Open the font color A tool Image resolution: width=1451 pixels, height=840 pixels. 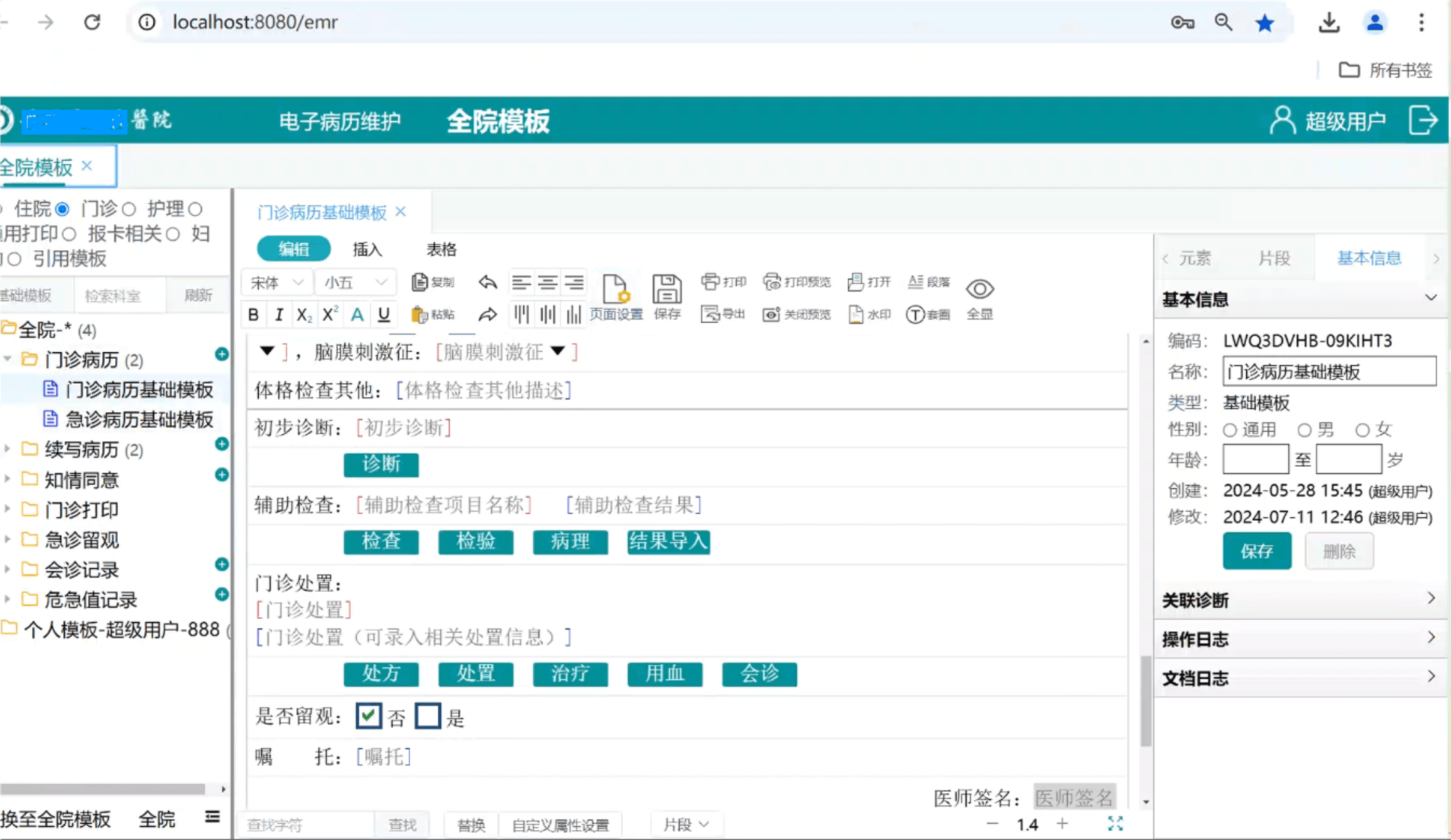[357, 315]
